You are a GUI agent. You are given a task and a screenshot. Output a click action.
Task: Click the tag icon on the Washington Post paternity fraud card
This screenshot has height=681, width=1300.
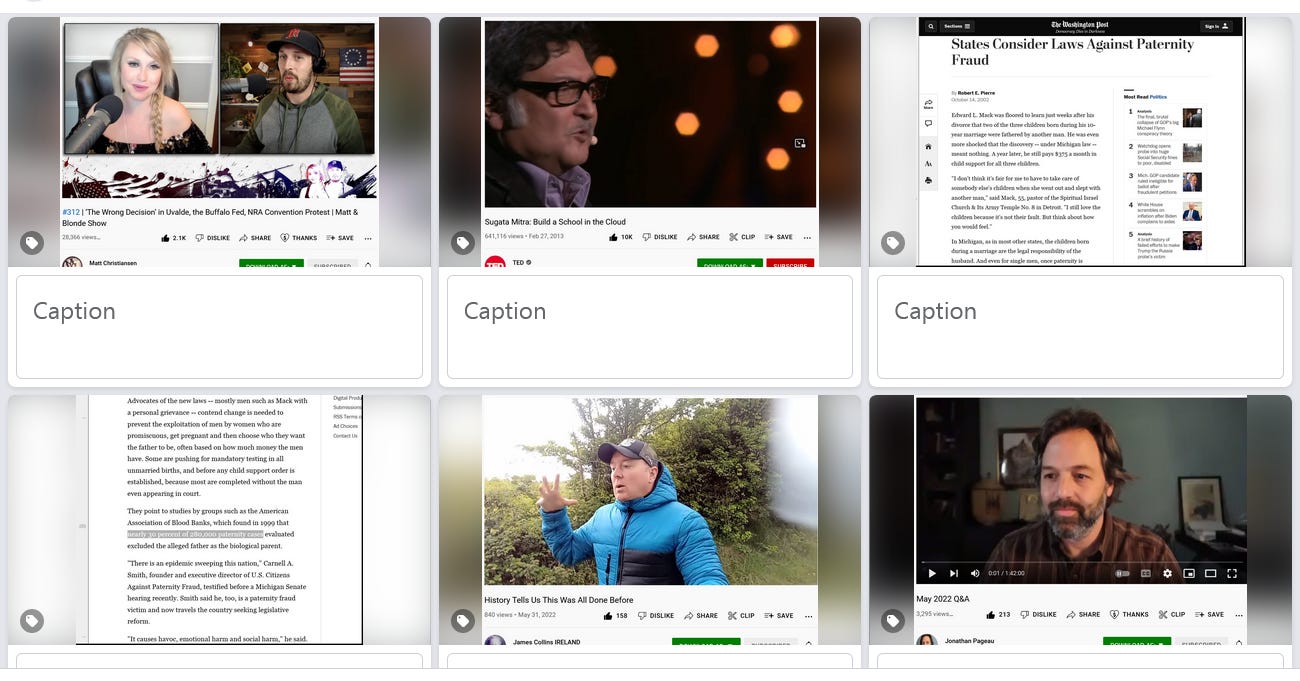893,243
